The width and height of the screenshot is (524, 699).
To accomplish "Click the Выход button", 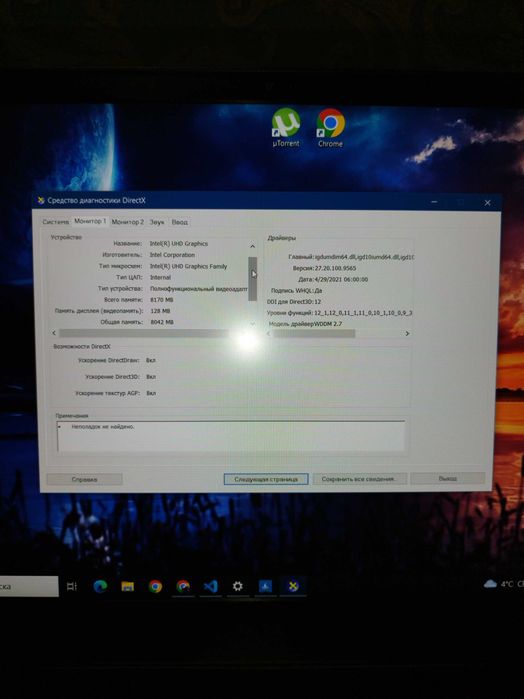I will pos(447,478).
